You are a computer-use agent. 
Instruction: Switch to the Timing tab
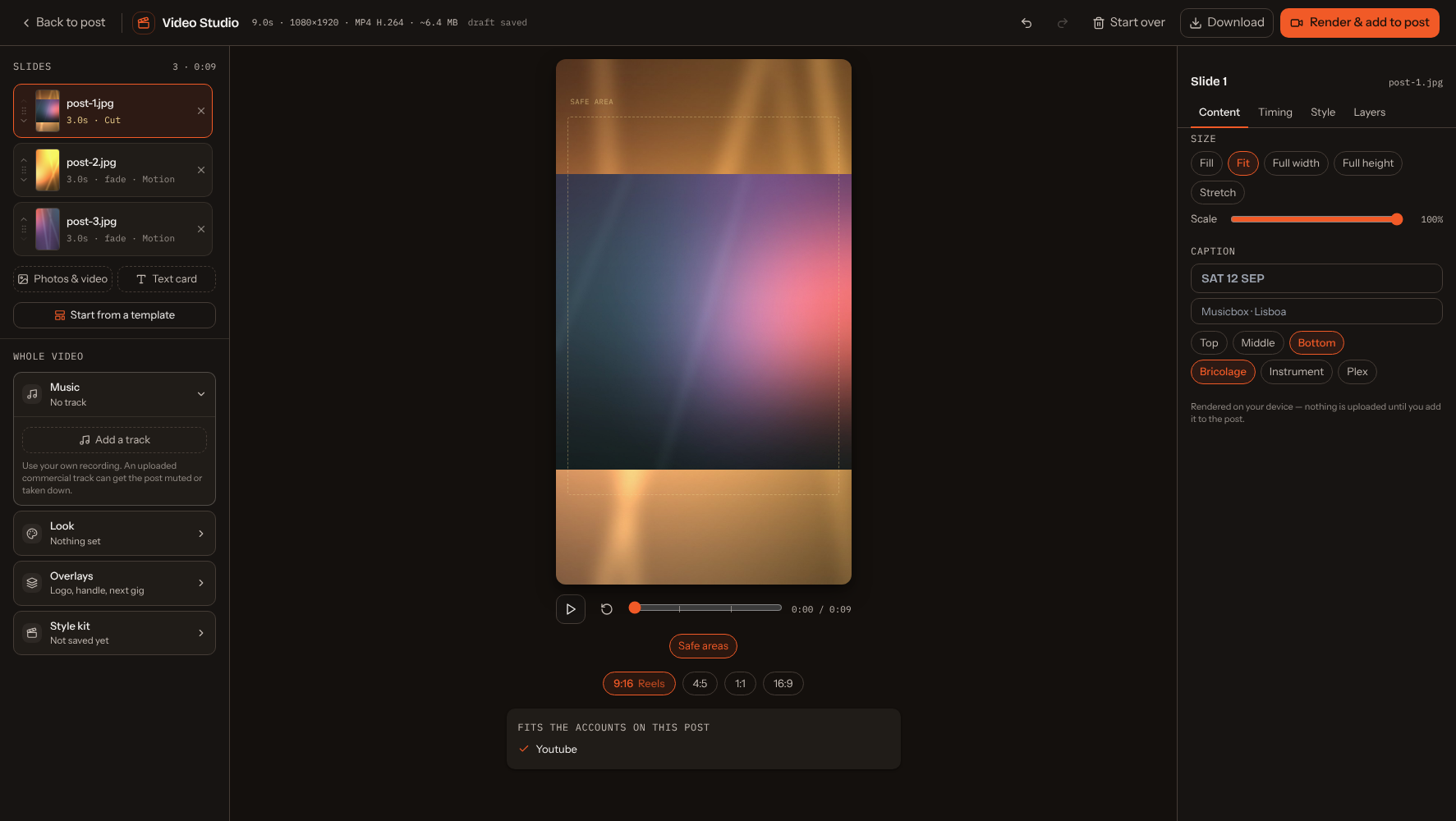point(1275,112)
